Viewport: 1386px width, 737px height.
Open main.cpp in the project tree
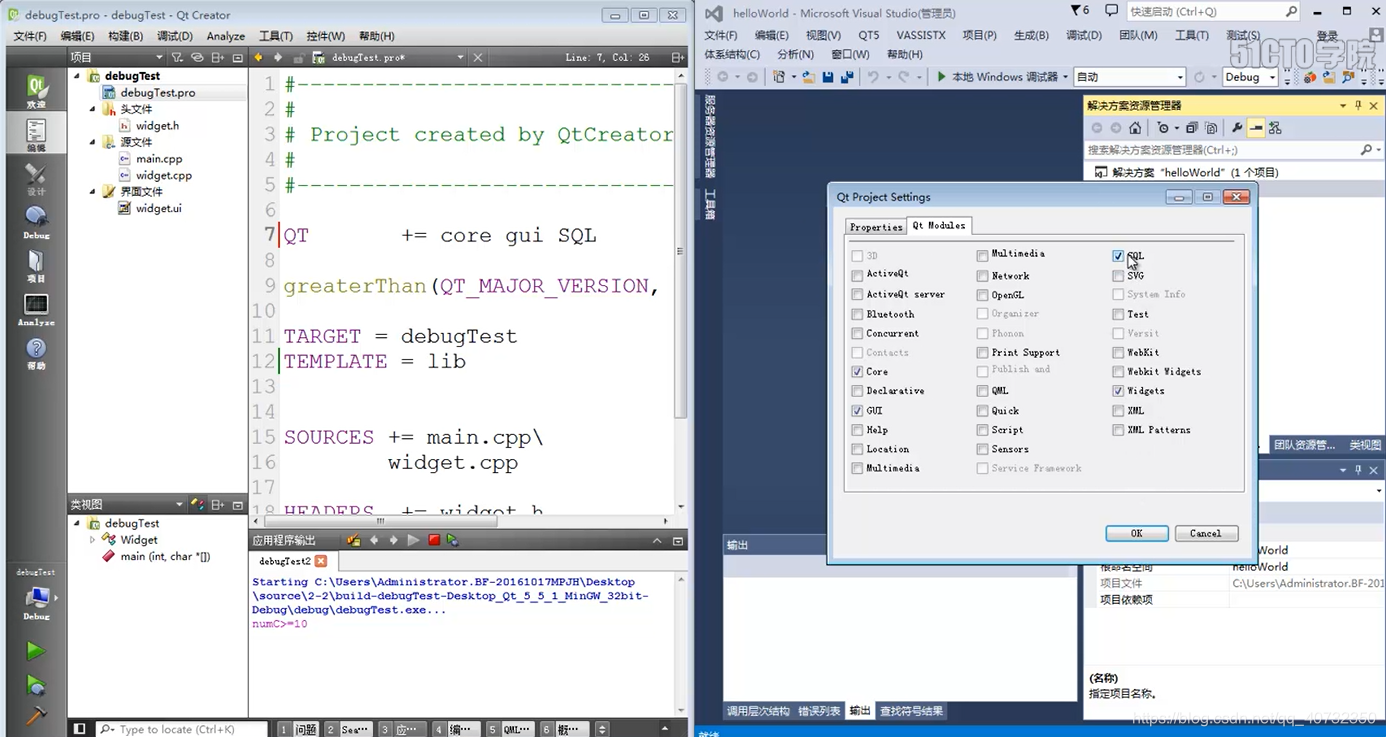click(x=159, y=159)
